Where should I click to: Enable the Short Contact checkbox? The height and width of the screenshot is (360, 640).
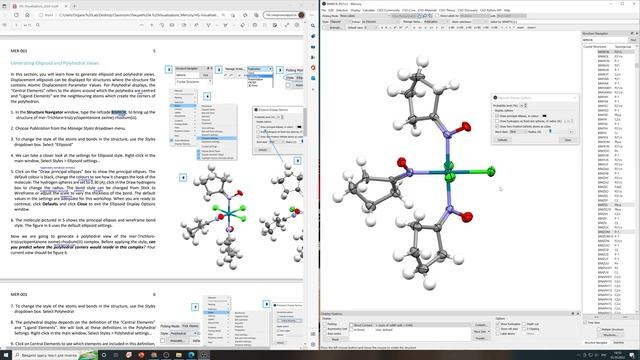[x=351, y=325]
